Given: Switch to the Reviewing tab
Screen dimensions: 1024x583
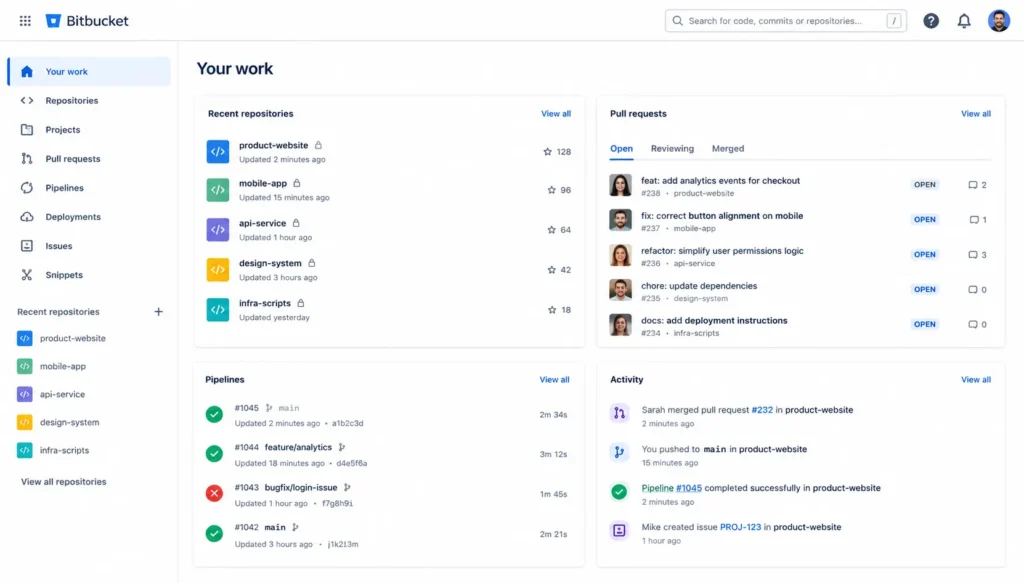Looking at the screenshot, I should [x=672, y=149].
